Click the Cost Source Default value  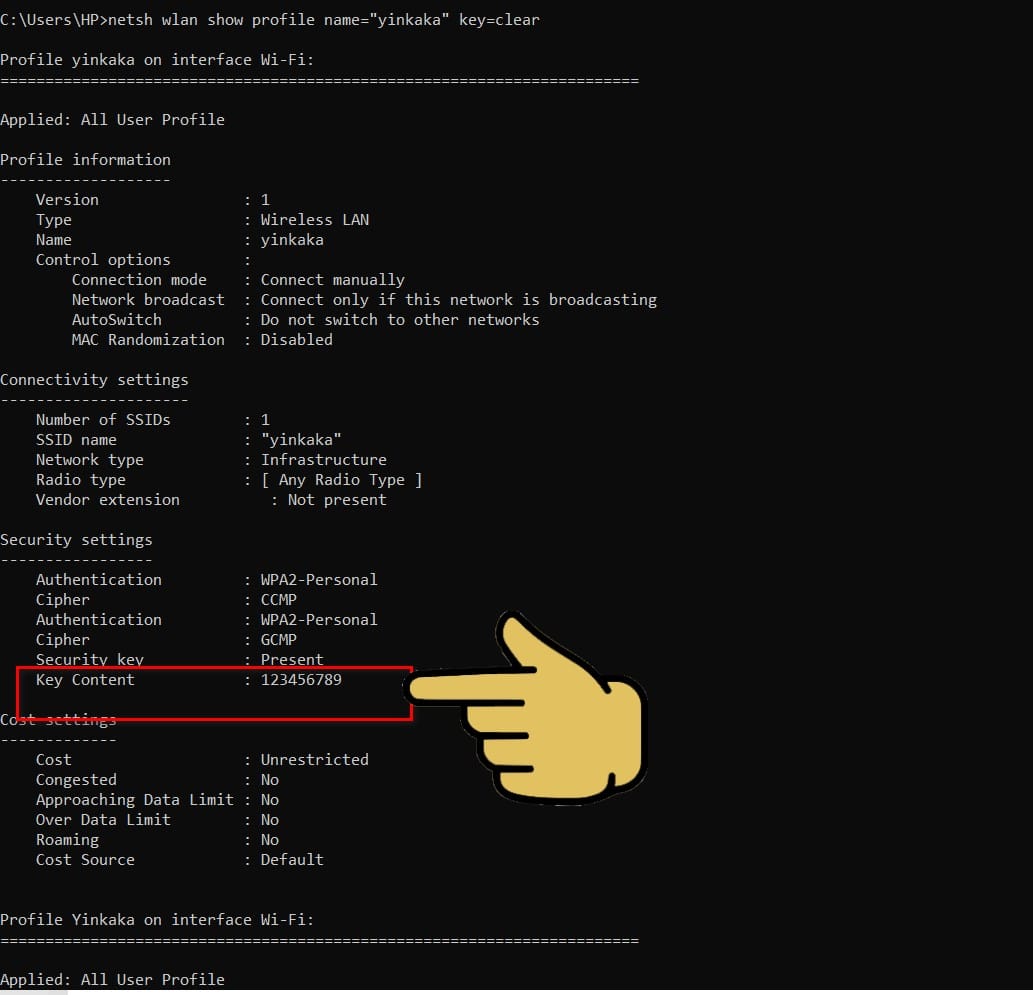(x=292, y=859)
